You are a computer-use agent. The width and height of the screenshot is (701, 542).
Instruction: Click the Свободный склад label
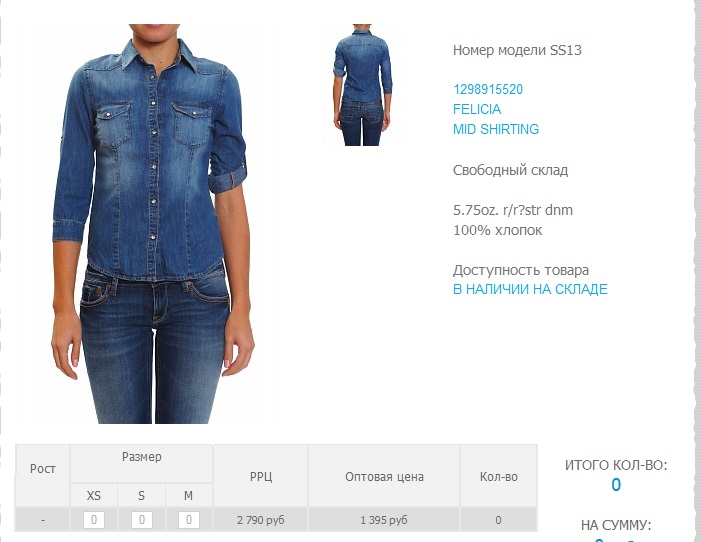coord(510,170)
